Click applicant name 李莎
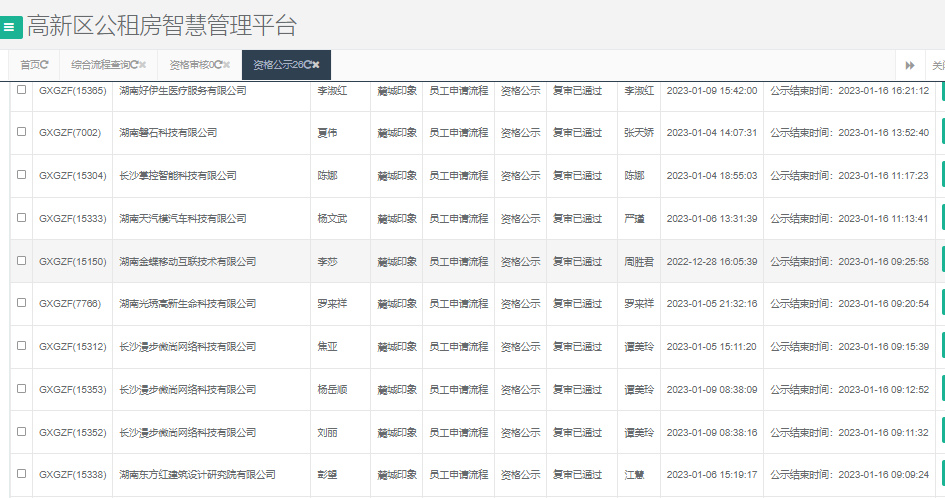The image size is (945, 498). pyautogui.click(x=327, y=262)
